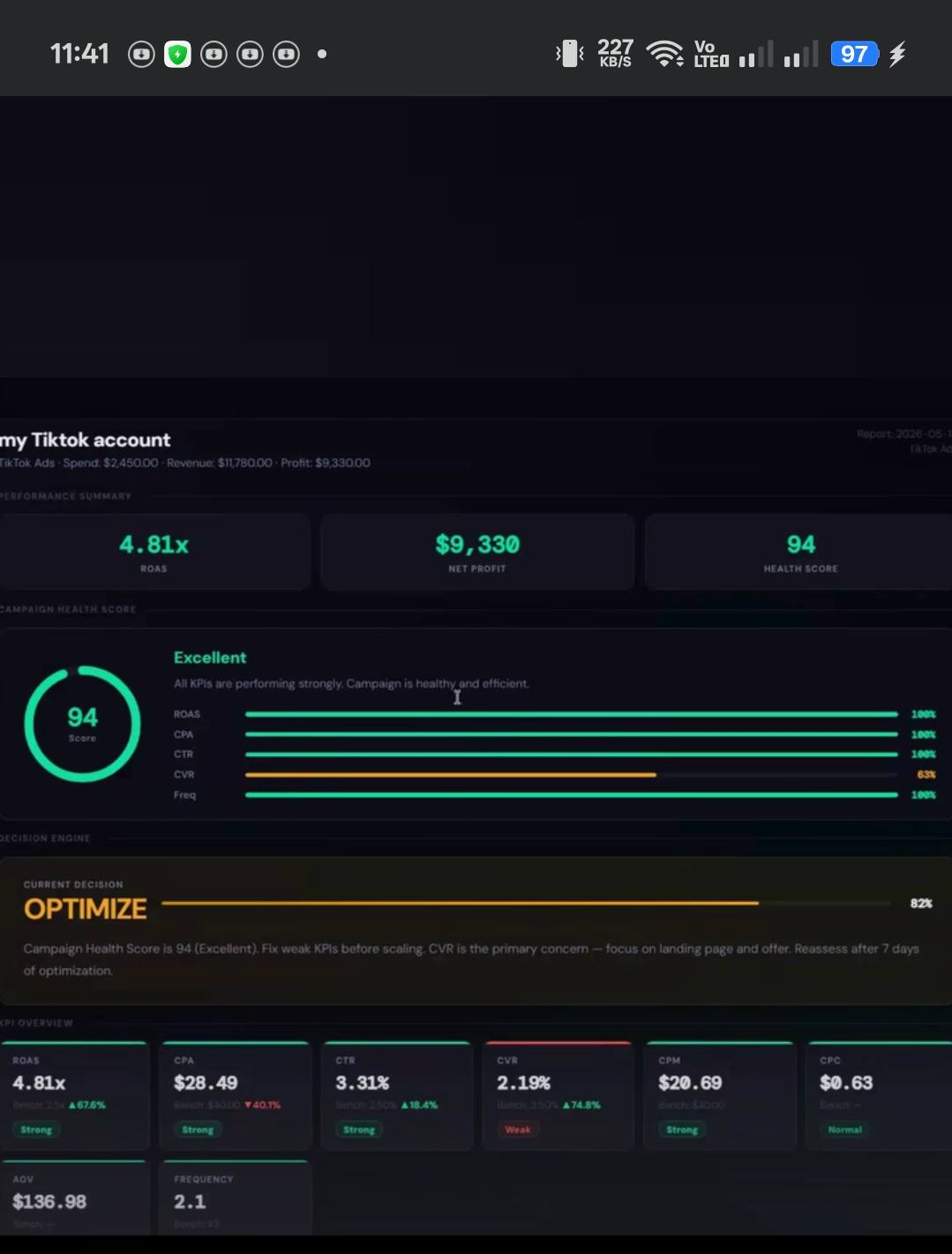Screen dimensions: 952x1254
Task: Tap the VoLTE indicator icon
Action: click(x=711, y=54)
